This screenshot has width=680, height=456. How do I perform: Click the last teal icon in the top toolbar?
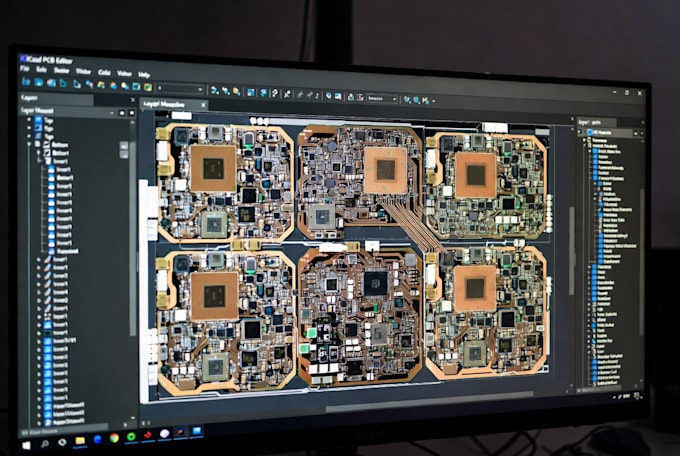425,100
